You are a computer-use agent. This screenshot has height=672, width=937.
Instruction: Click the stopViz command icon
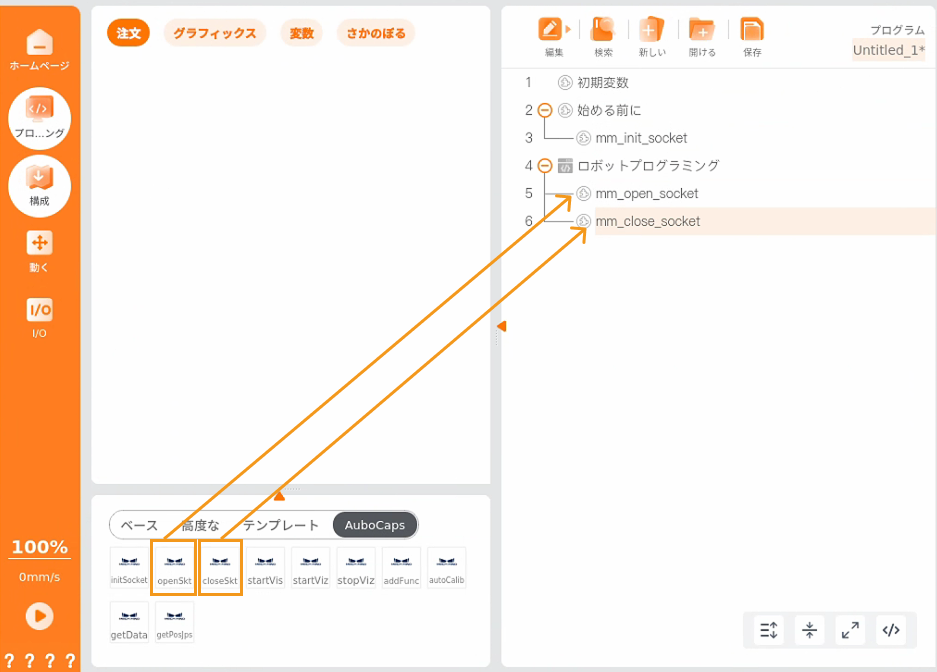pyautogui.click(x=356, y=567)
